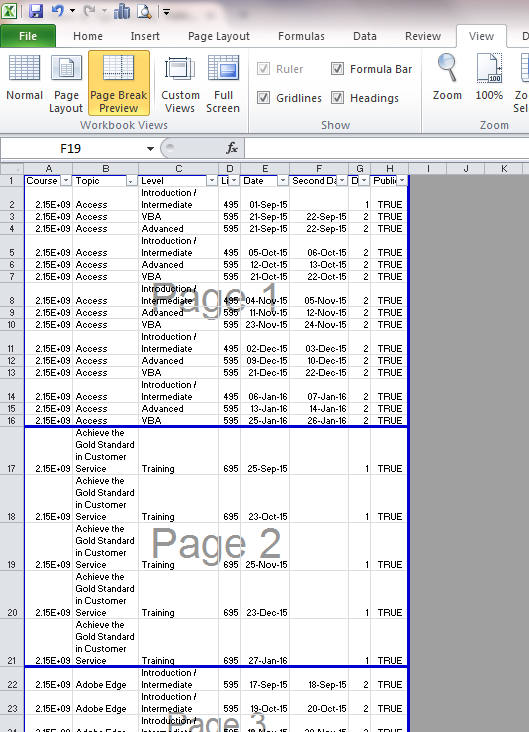Click the Date cell 25-Nov-15 in row 19
Image resolution: width=529 pixels, height=732 pixels.
(265, 547)
